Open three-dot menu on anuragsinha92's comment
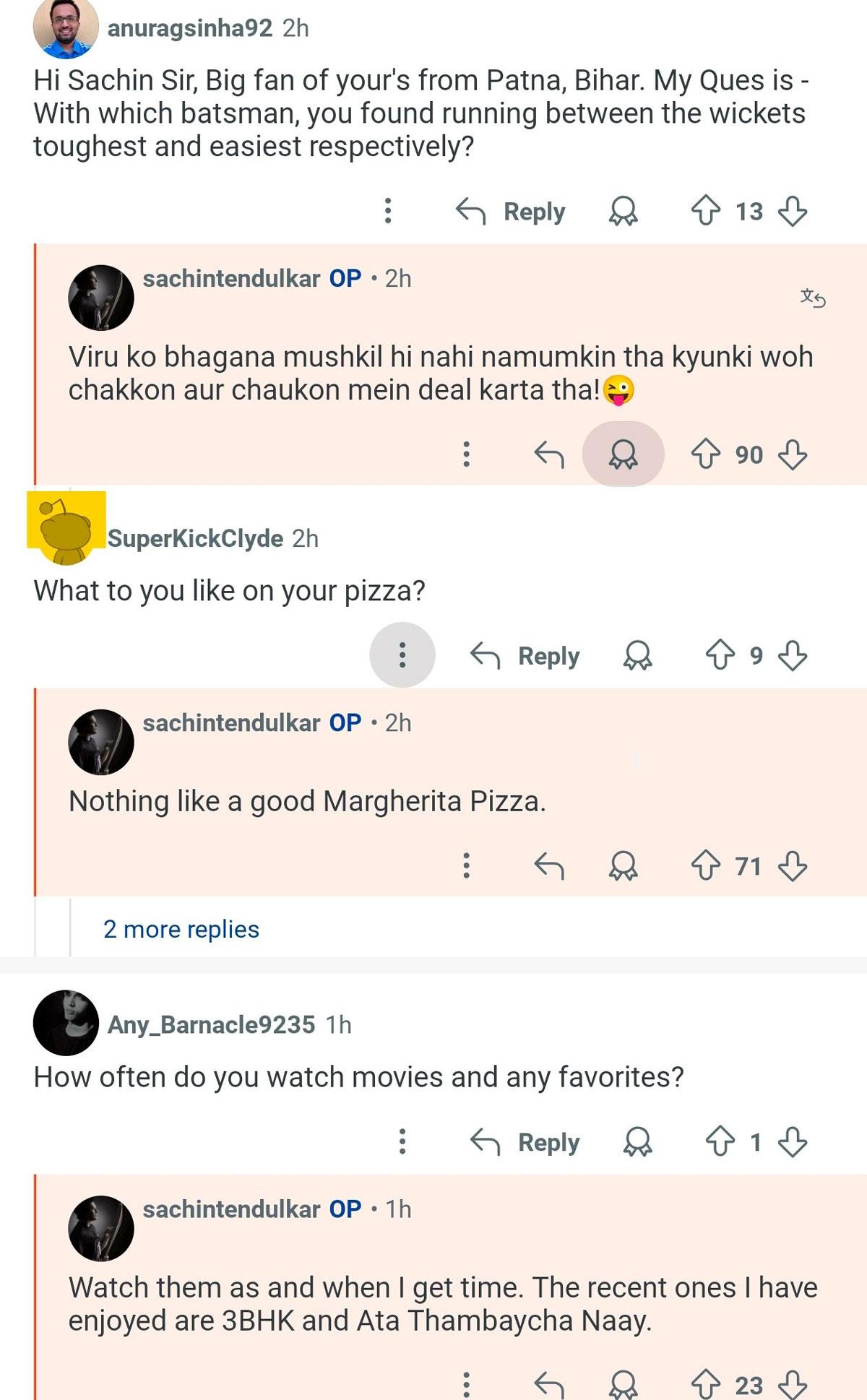Image resolution: width=867 pixels, height=1400 pixels. 388,211
